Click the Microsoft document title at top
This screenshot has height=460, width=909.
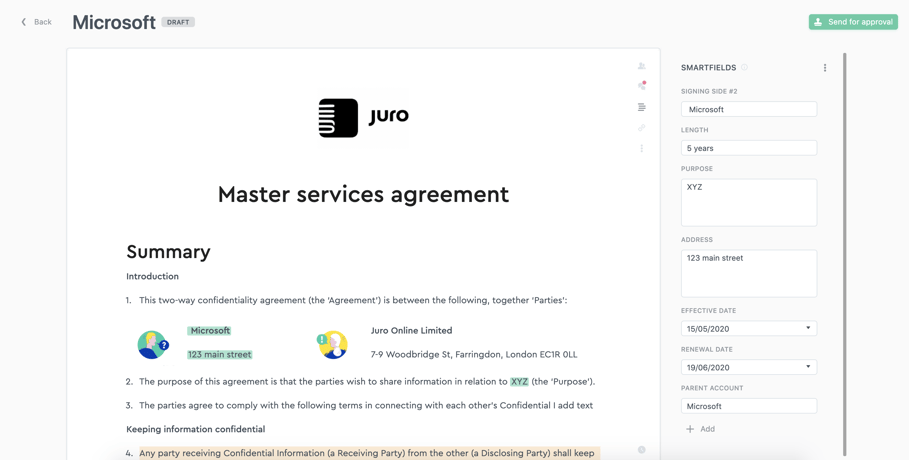[114, 22]
